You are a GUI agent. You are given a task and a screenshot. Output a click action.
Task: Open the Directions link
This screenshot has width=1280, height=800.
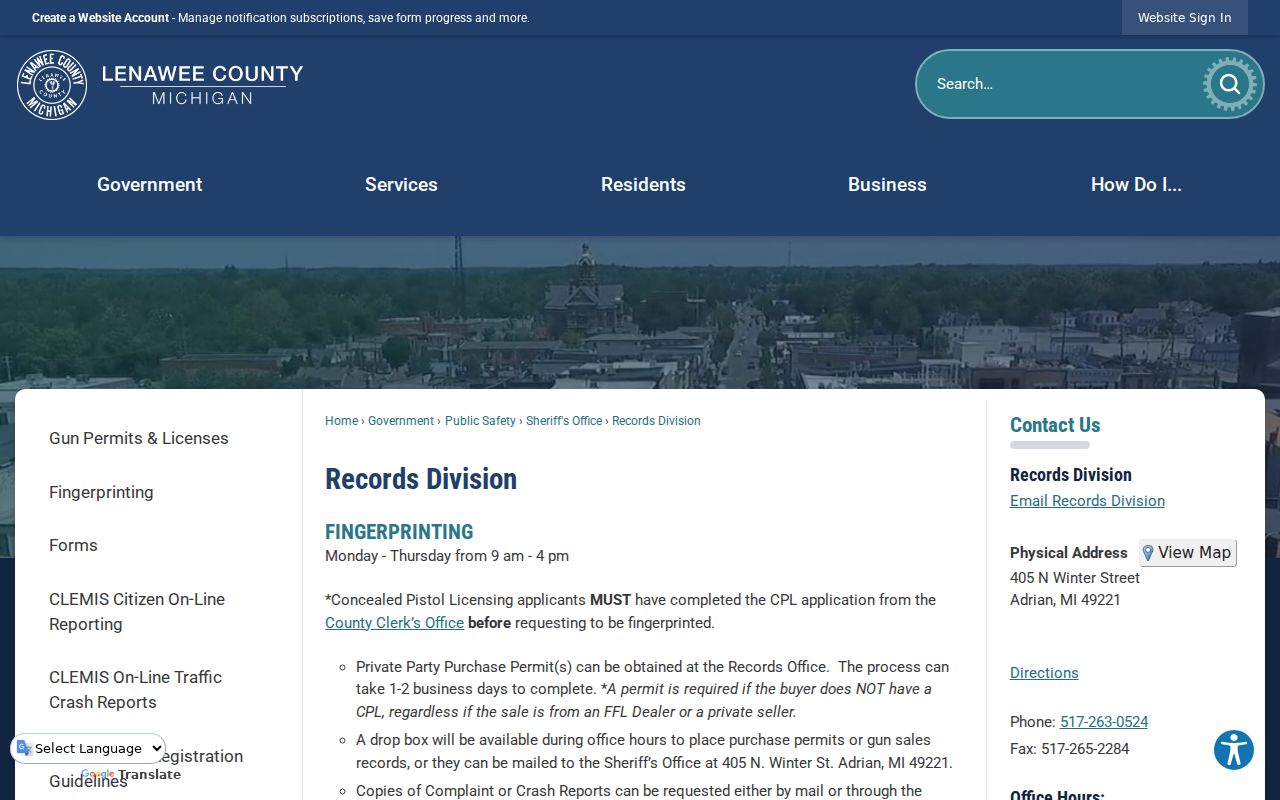[x=1044, y=673]
